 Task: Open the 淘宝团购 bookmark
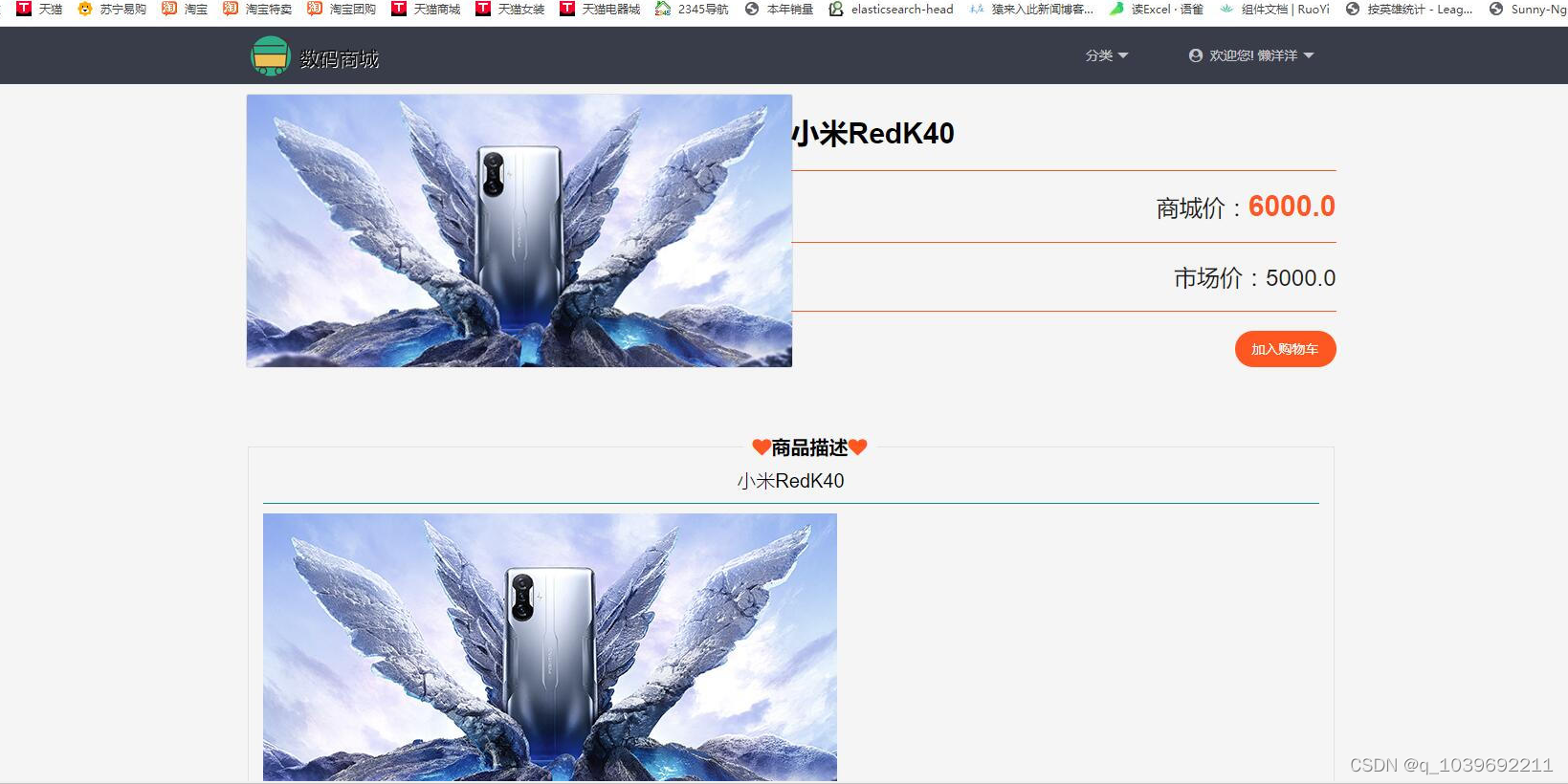(x=342, y=9)
